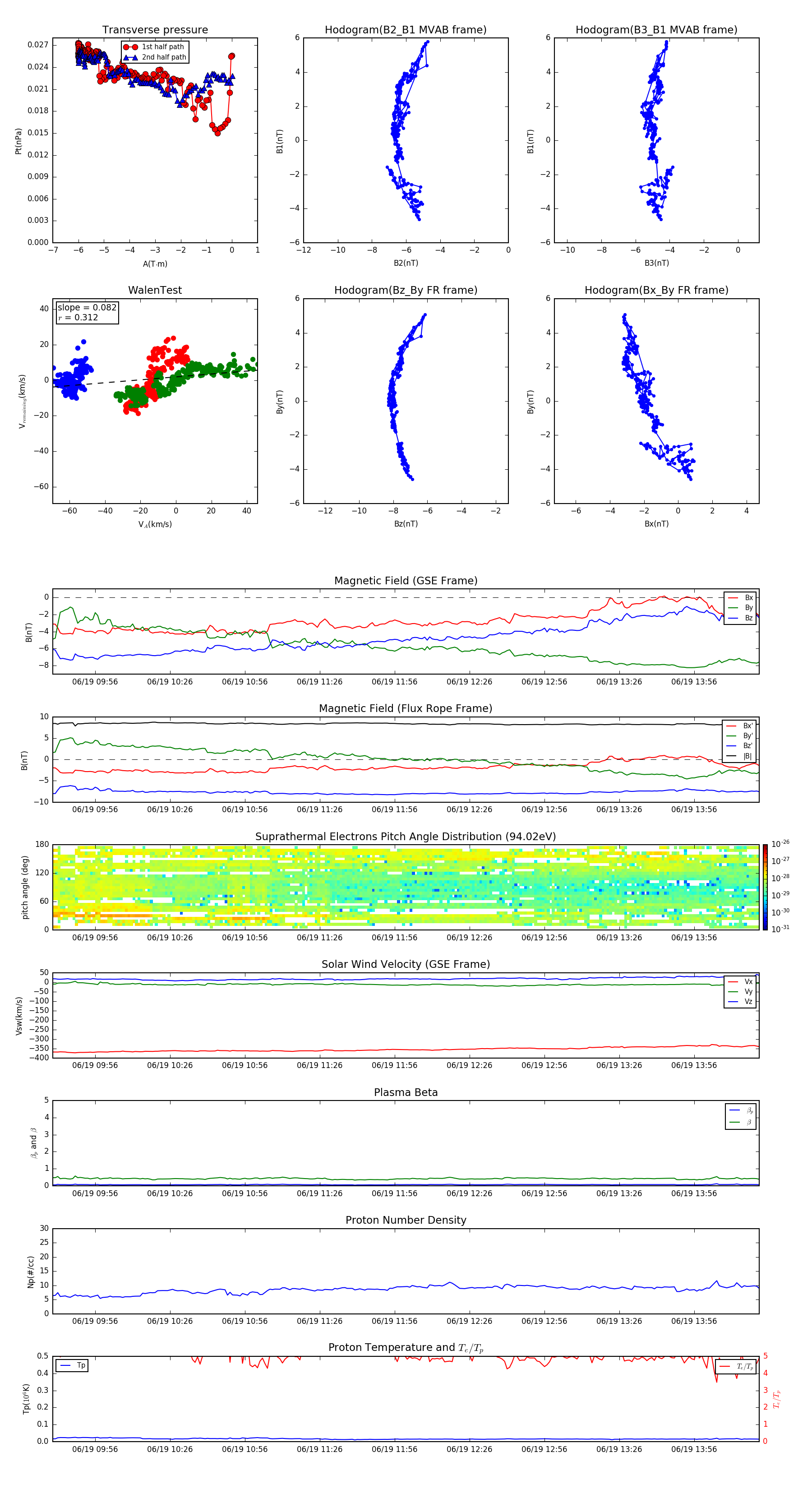Click the "Pt(nPa)" y-axis label
Screen dimensions: 812x1489
18,141
